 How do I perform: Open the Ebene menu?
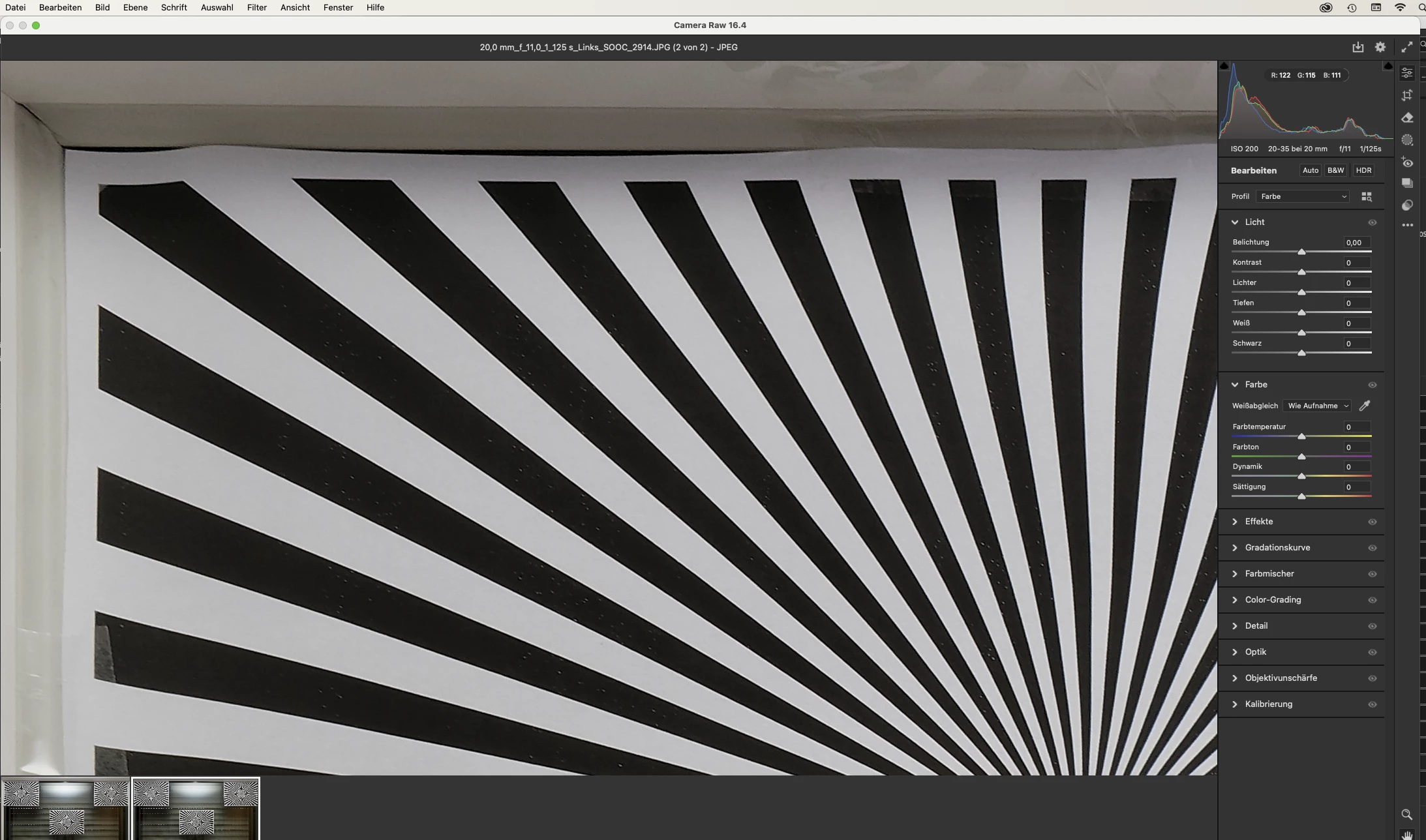[135, 7]
